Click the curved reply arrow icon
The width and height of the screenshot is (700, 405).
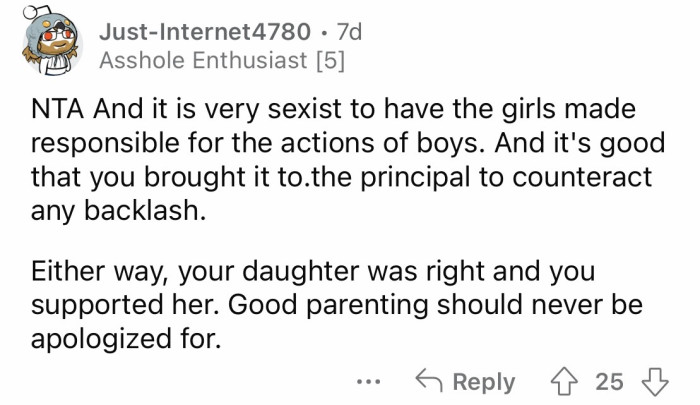coord(429,381)
